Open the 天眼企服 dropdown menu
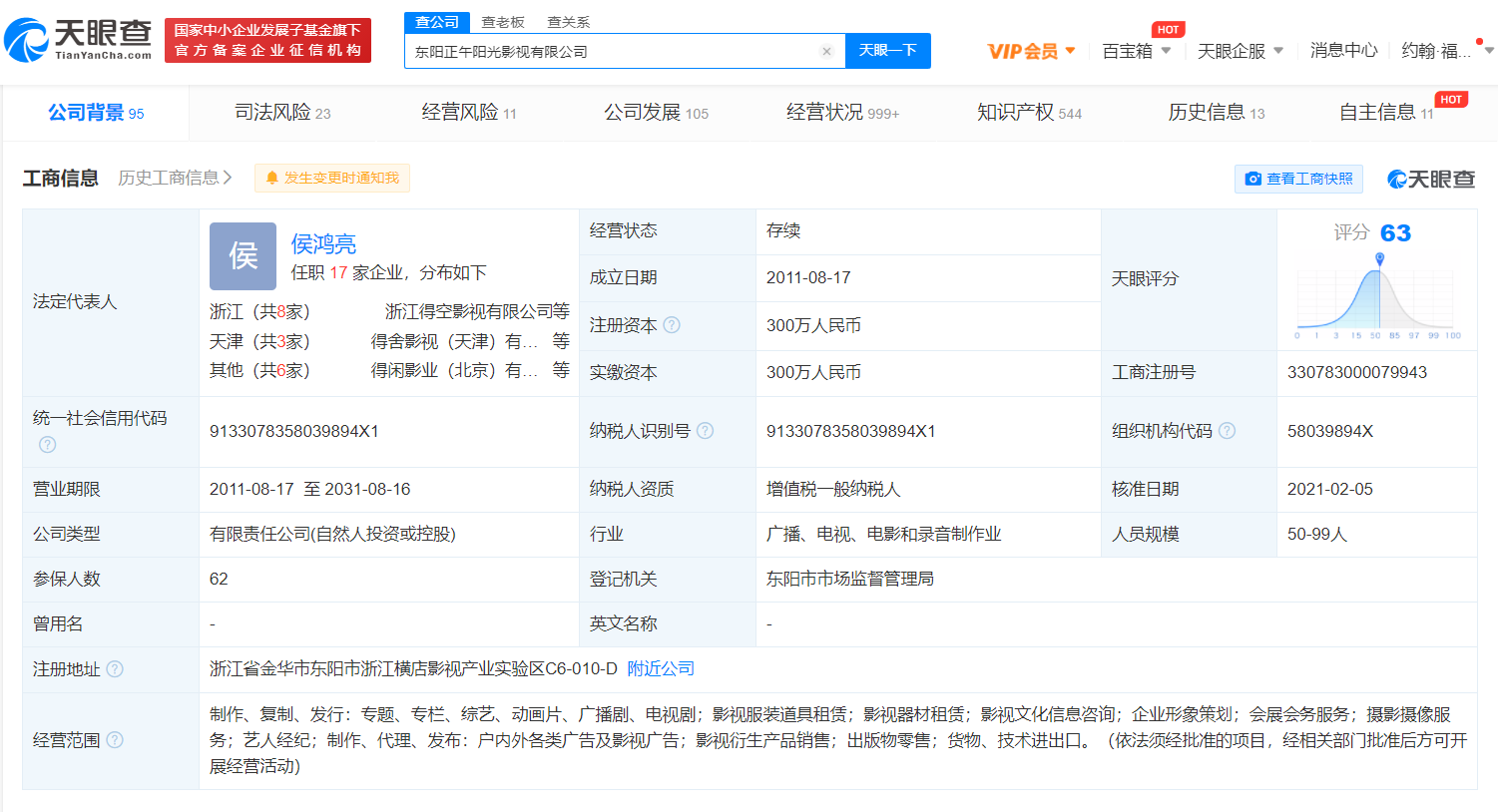This screenshot has height=812, width=1498. [1241, 51]
